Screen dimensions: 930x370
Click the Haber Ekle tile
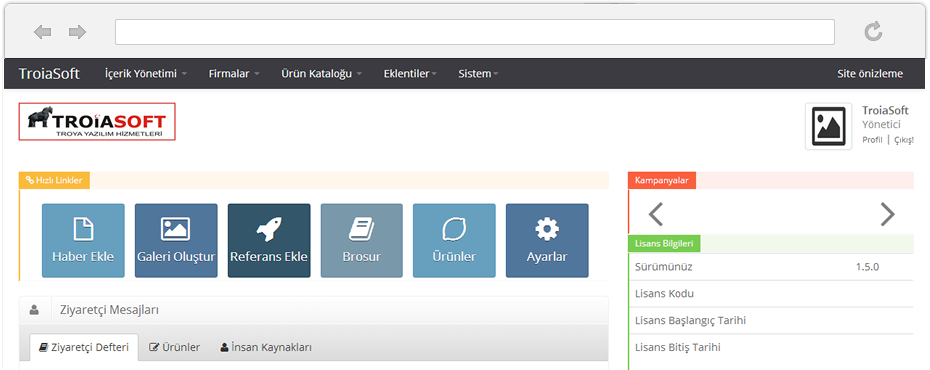[x=83, y=241]
